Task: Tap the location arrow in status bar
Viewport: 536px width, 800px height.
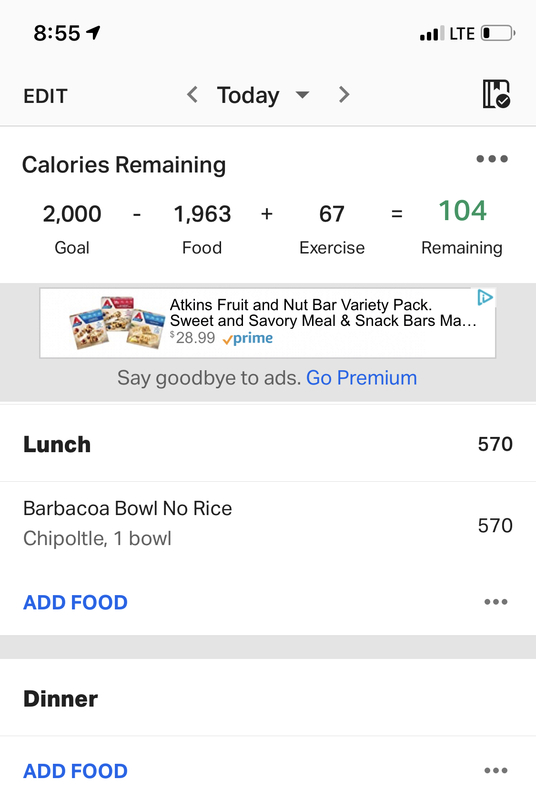Action: pyautogui.click(x=93, y=33)
